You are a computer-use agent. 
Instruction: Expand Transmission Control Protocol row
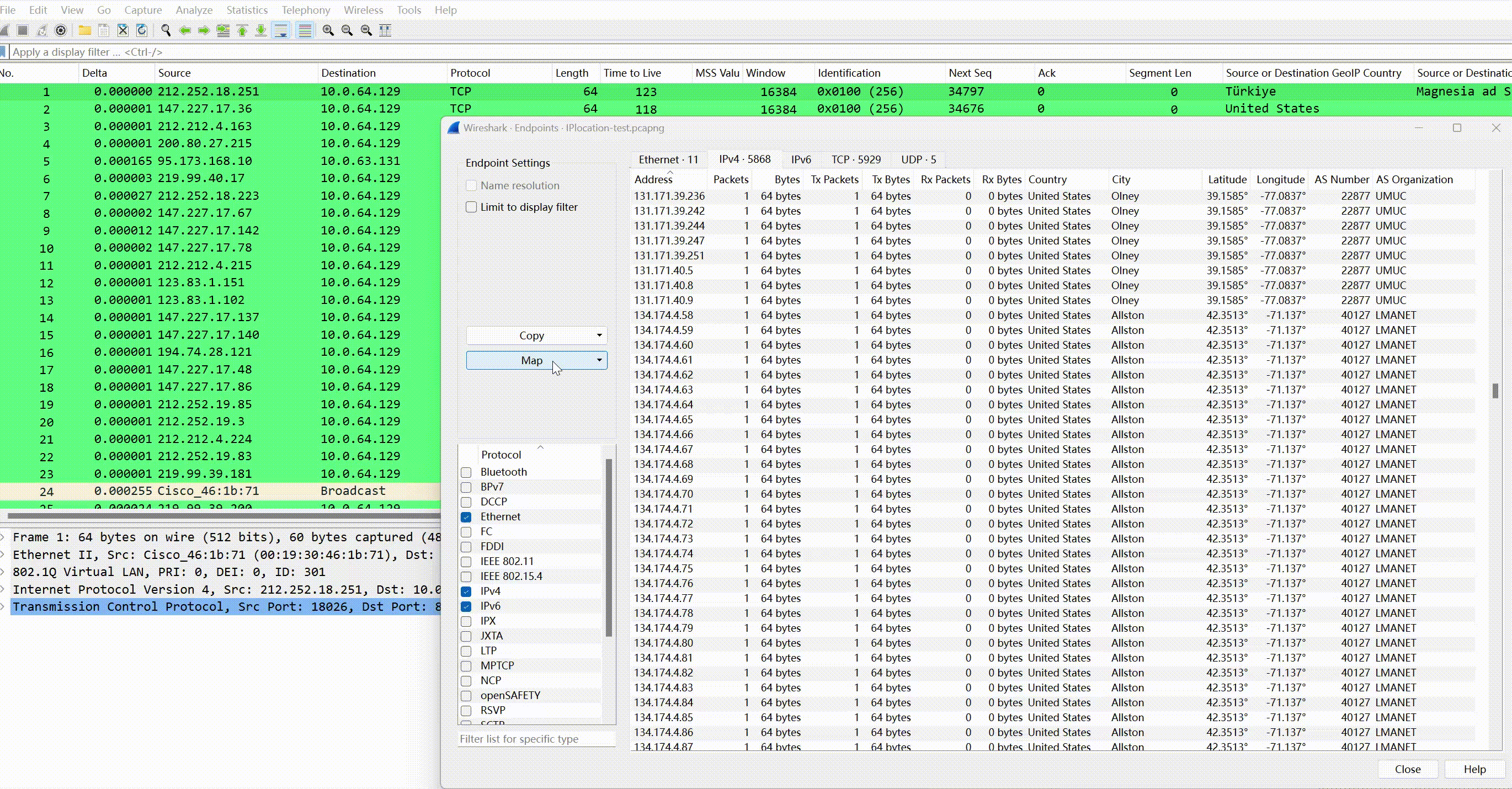tap(3, 606)
